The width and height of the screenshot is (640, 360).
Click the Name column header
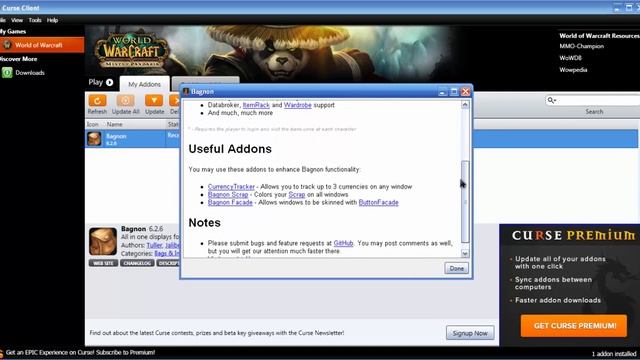tap(114, 124)
